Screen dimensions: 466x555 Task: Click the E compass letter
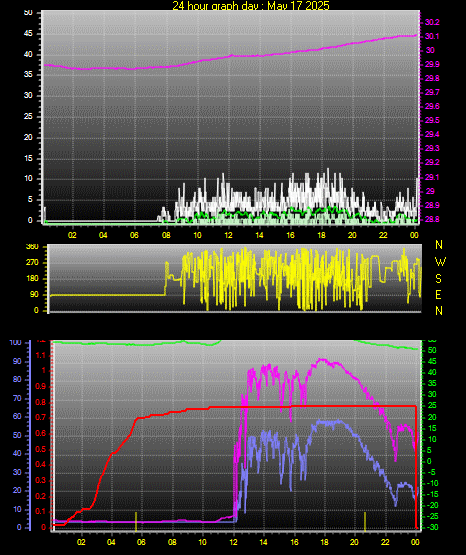point(438,295)
